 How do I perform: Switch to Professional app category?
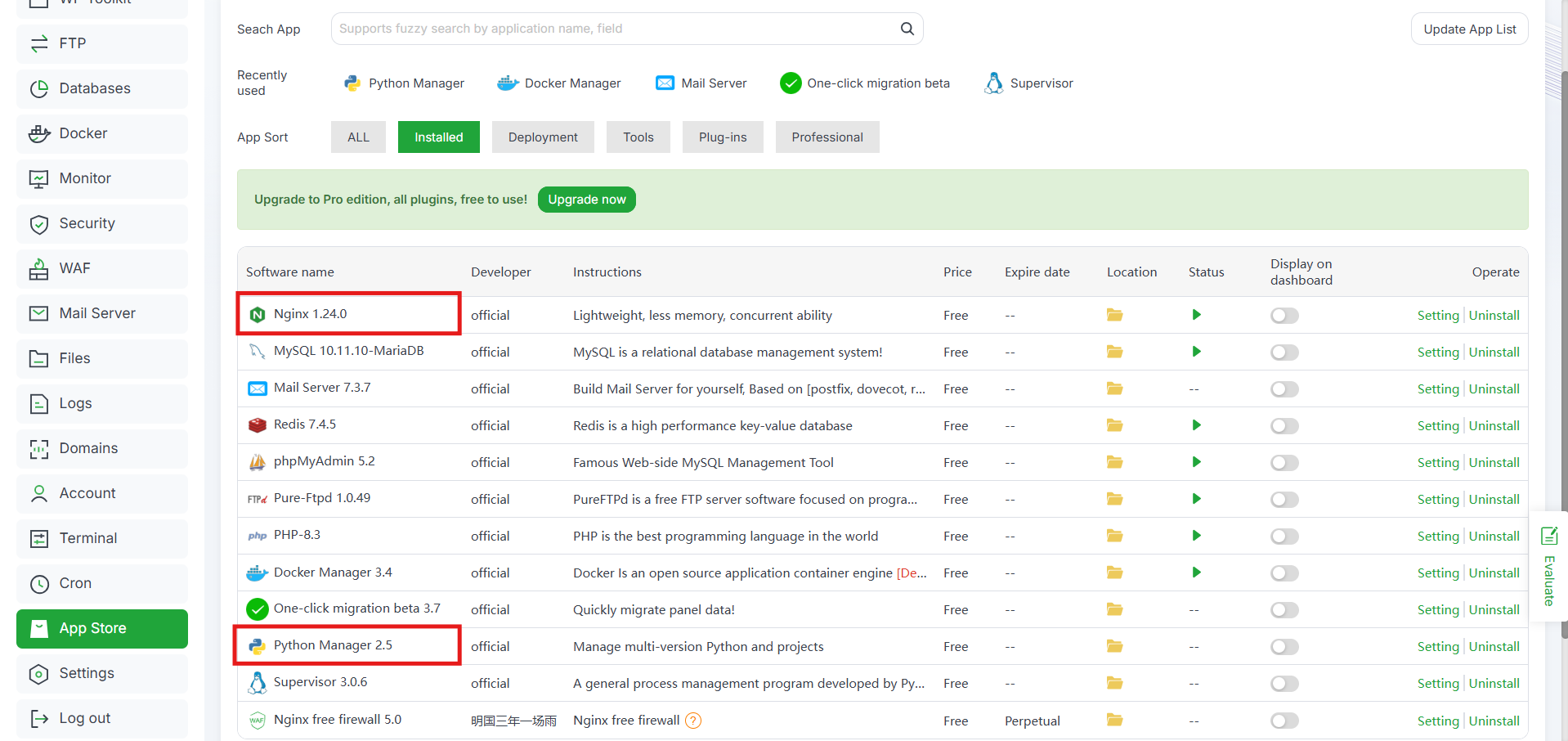pyautogui.click(x=827, y=137)
